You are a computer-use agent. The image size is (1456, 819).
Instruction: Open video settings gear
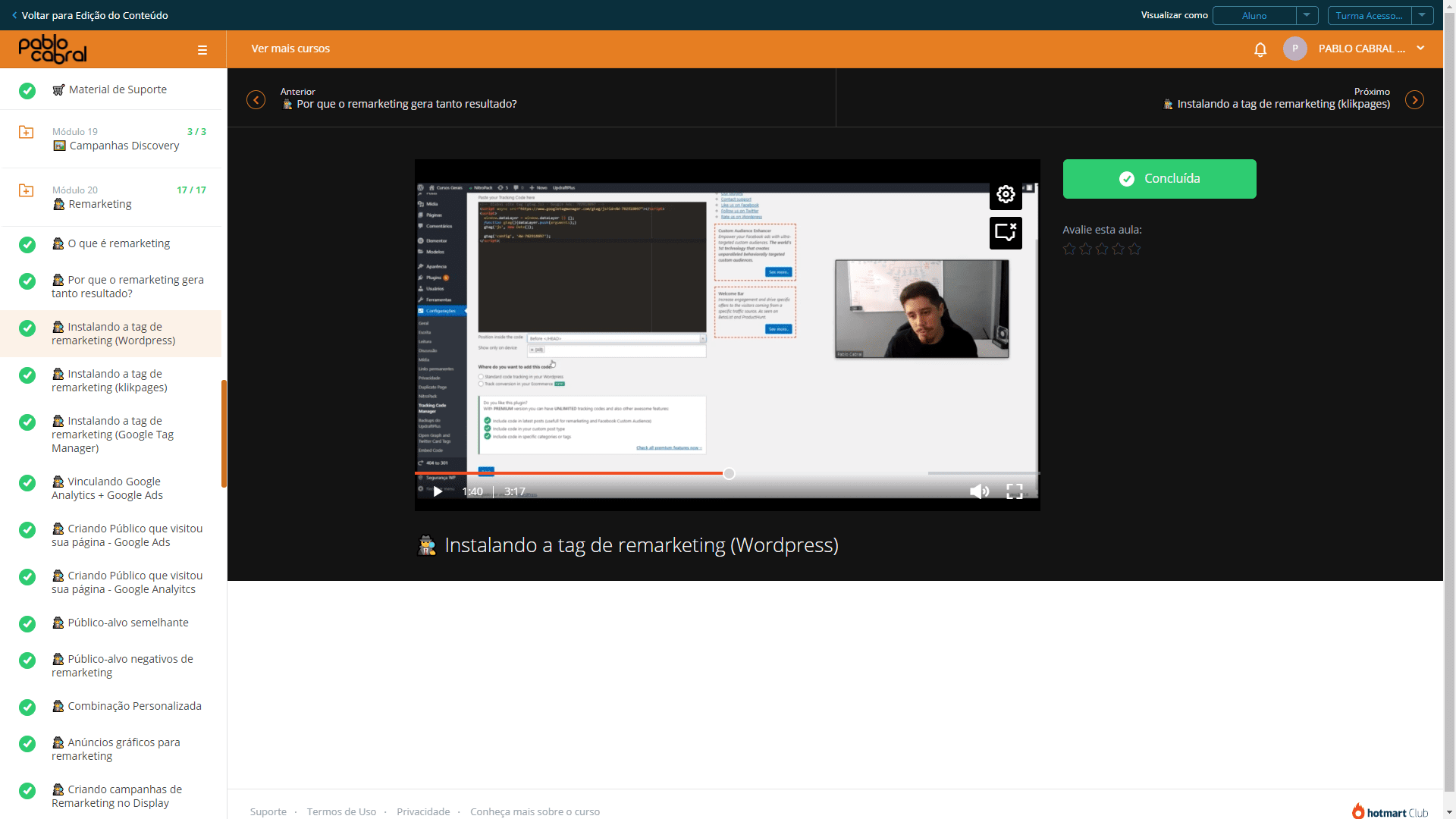(x=1006, y=194)
